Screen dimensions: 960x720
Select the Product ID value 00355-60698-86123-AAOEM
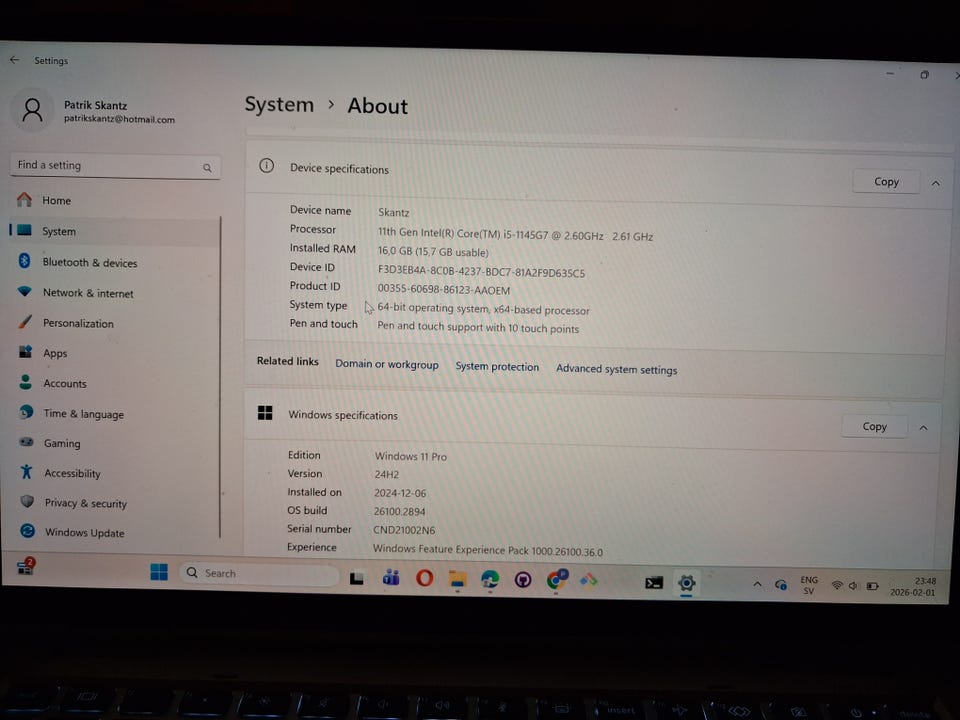(x=444, y=289)
